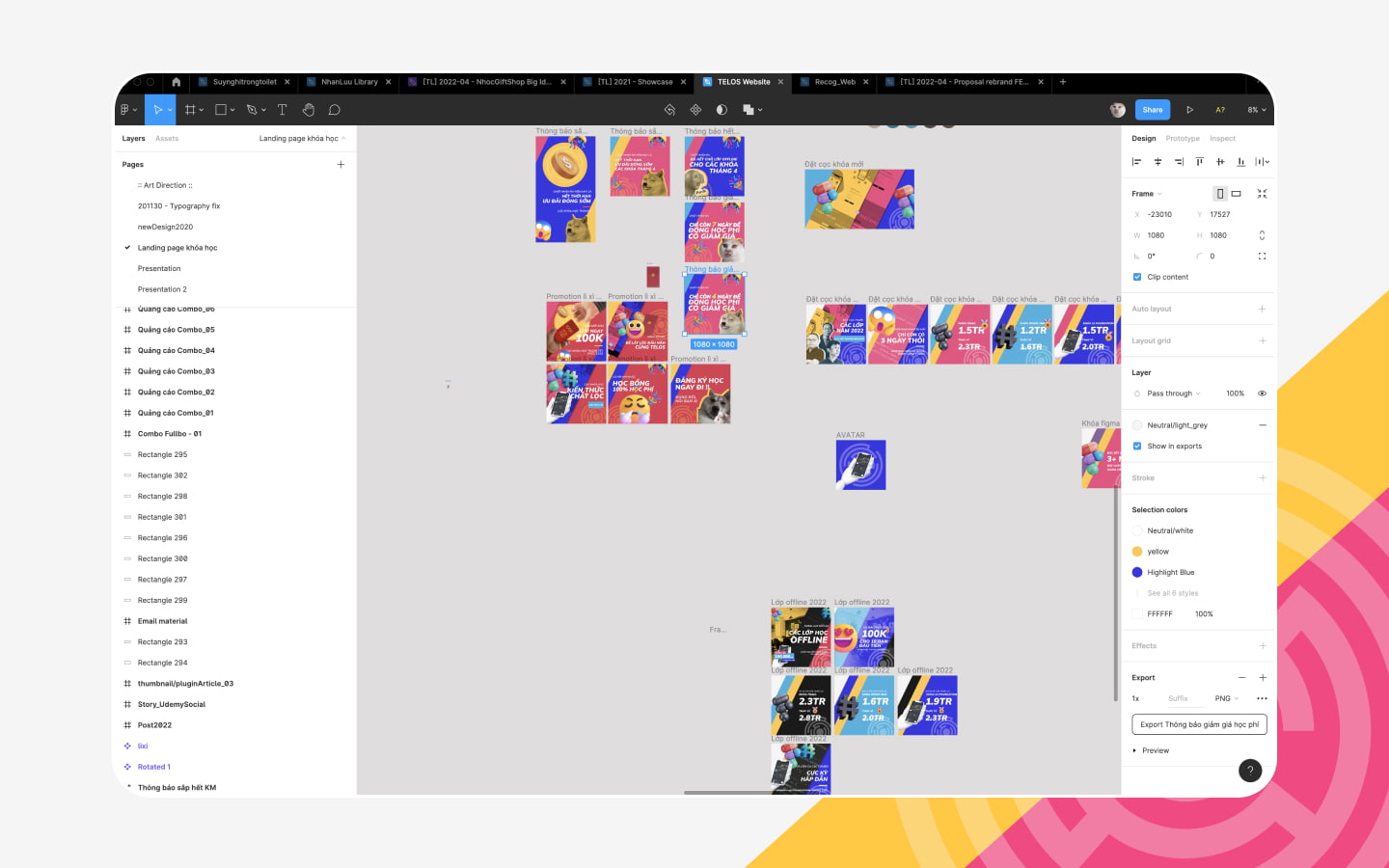1389x868 pixels.
Task: Toggle layer visibility eye icon
Action: (x=1262, y=393)
